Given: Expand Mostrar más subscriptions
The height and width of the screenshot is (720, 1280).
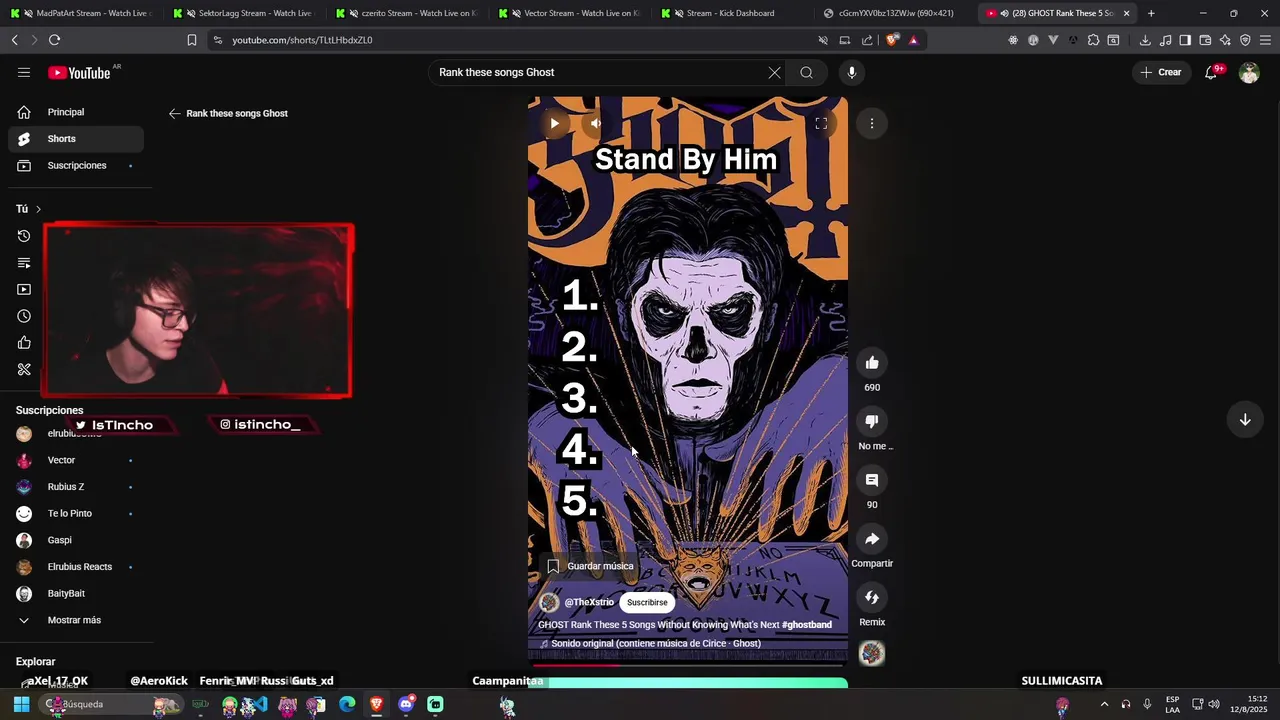Looking at the screenshot, I should click(76, 620).
